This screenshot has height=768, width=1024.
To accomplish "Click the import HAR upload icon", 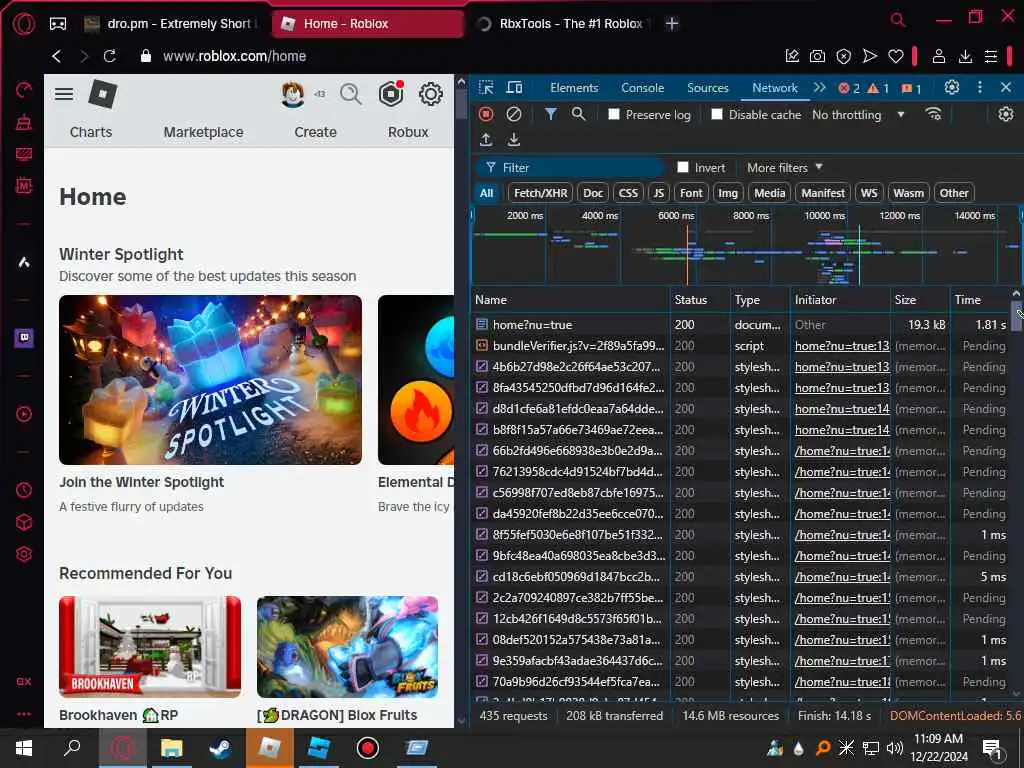I will pos(486,140).
